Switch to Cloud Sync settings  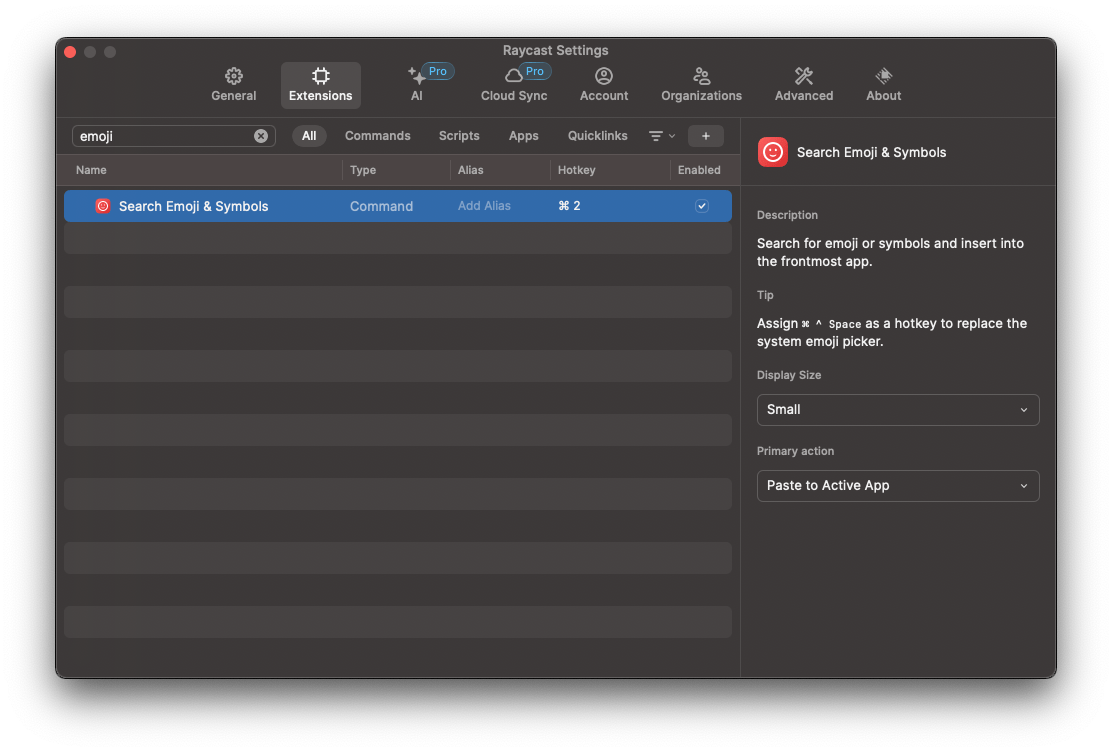tap(514, 85)
